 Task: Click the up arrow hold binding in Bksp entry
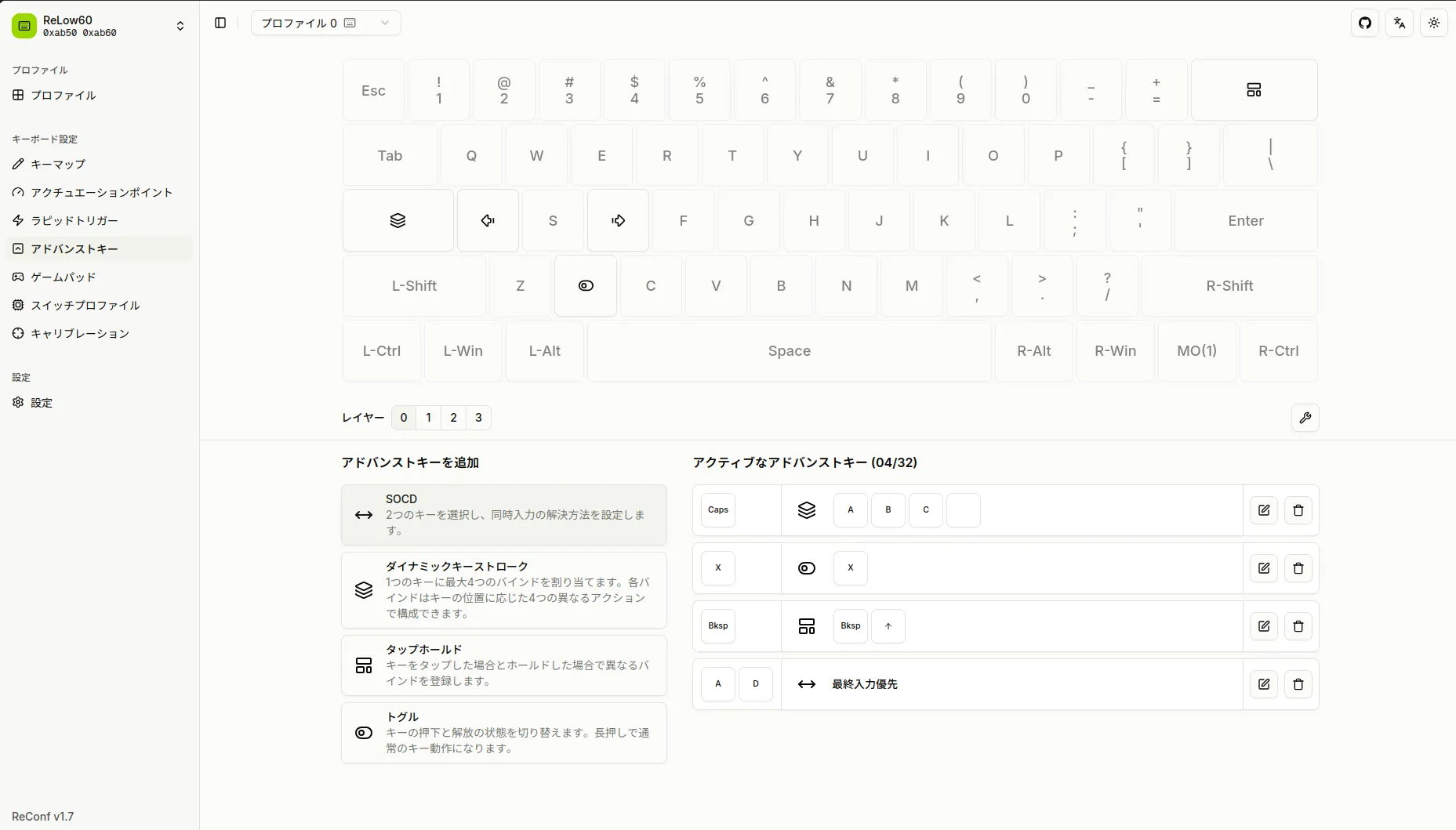pos(888,626)
